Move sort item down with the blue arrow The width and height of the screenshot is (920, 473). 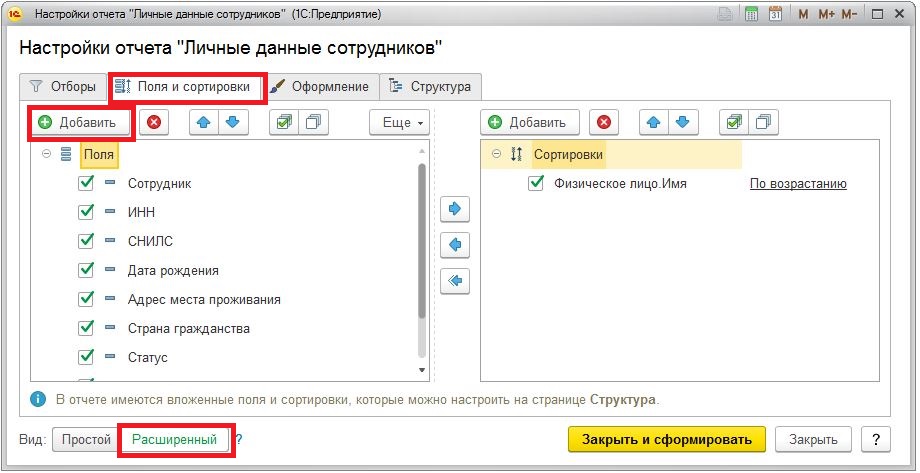point(682,122)
